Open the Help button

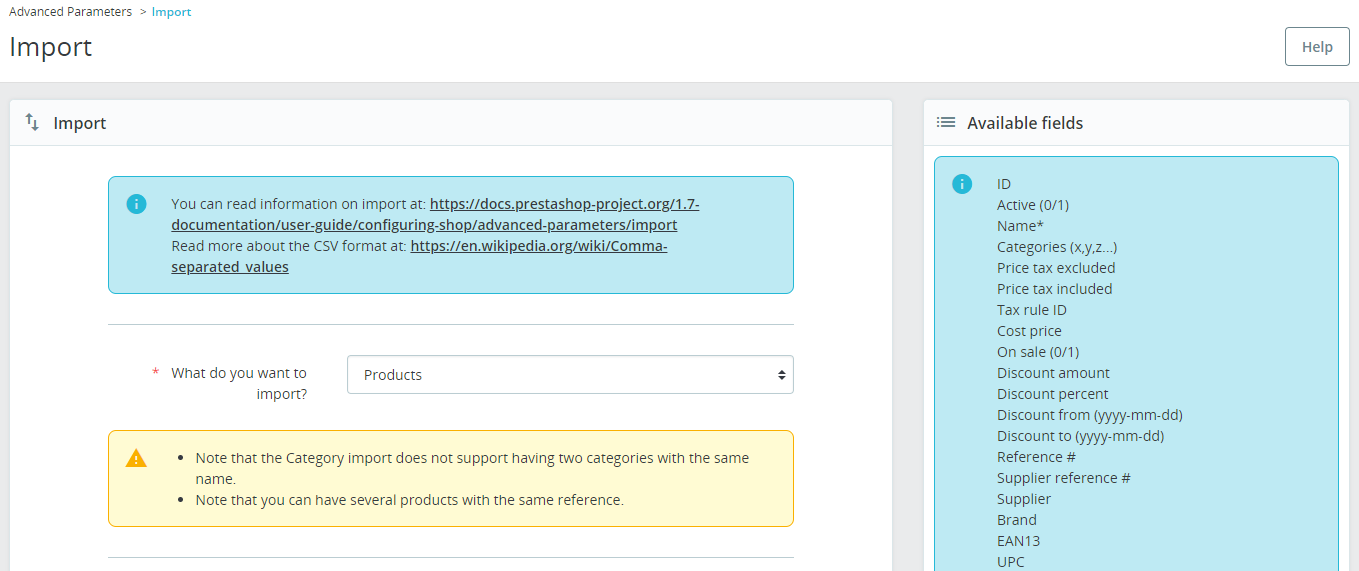(1317, 47)
